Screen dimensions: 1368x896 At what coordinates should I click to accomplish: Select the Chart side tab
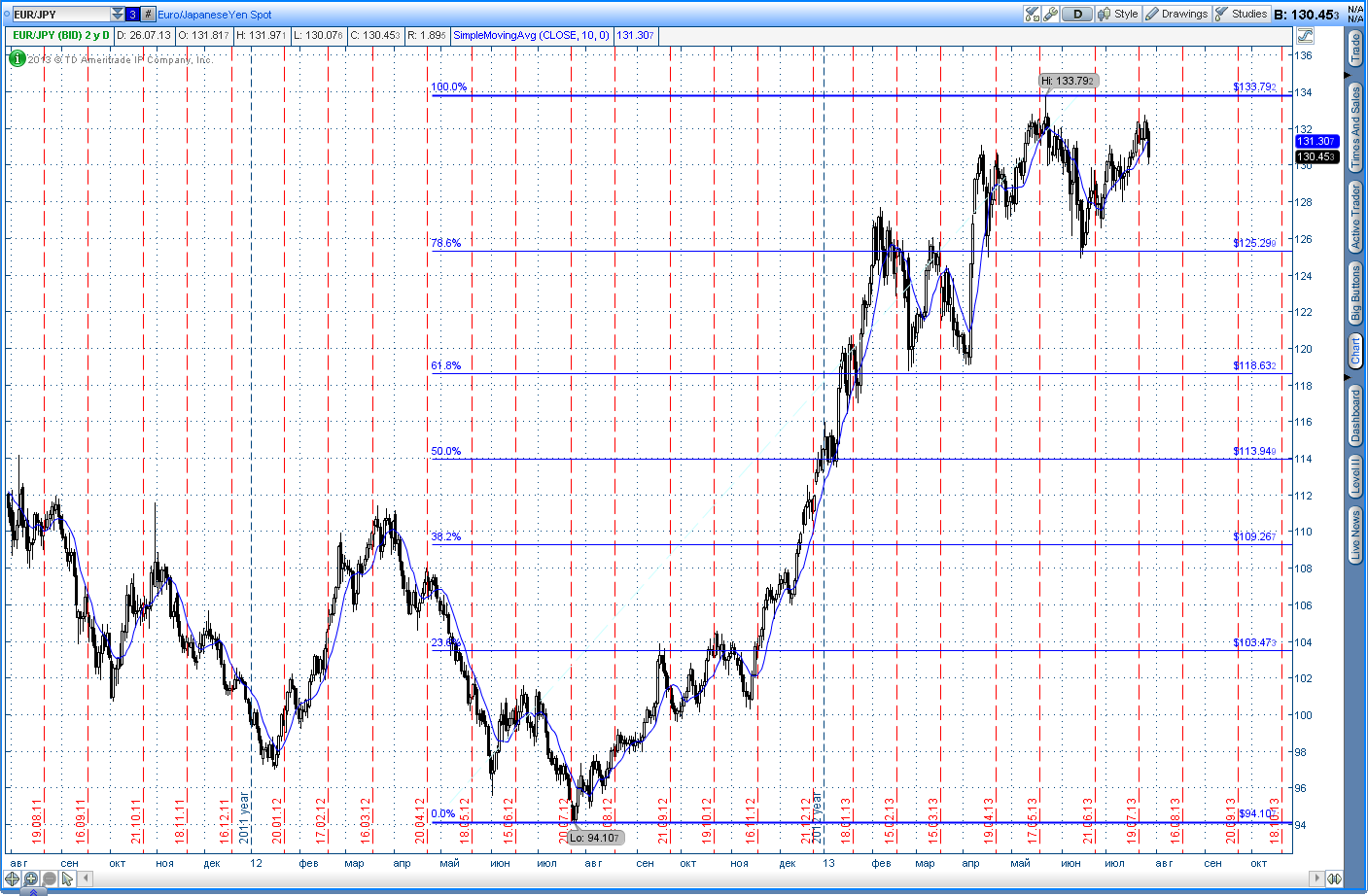point(1355,351)
